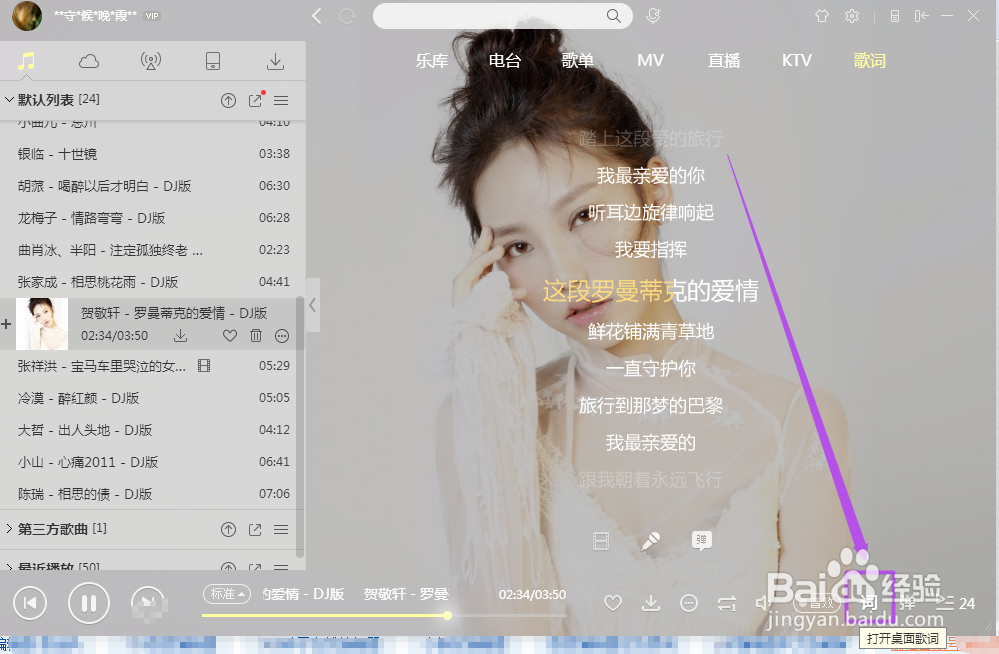999x654 pixels.
Task: Open the 歌单 tab
Action: 578,61
